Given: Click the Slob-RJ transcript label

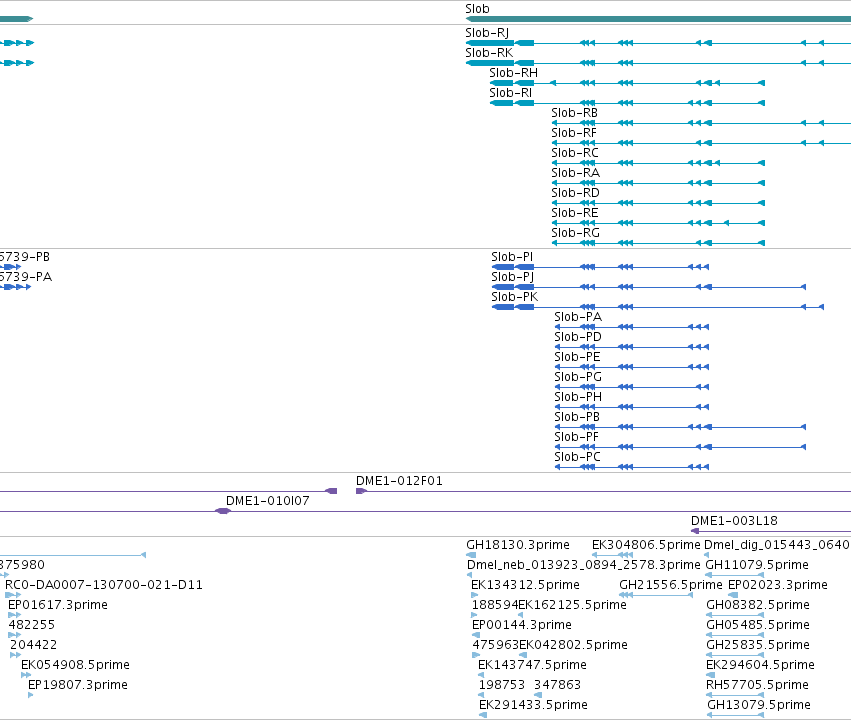Looking at the screenshot, I should click(x=487, y=33).
